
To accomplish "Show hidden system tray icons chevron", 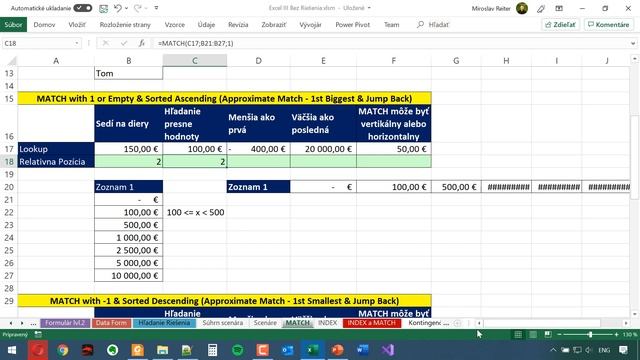I will click(x=553, y=350).
